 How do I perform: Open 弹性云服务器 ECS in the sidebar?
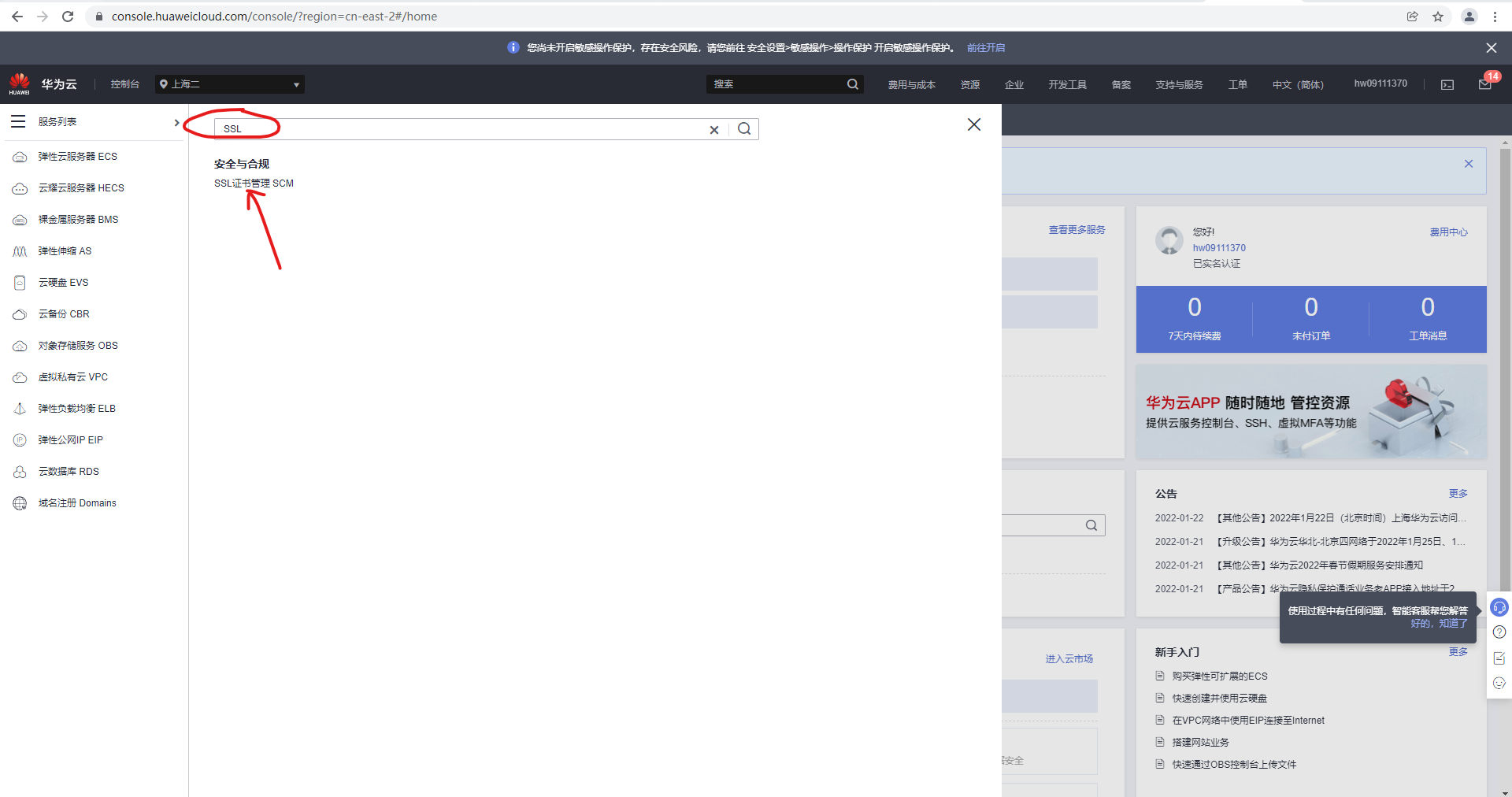pyautogui.click(x=78, y=157)
